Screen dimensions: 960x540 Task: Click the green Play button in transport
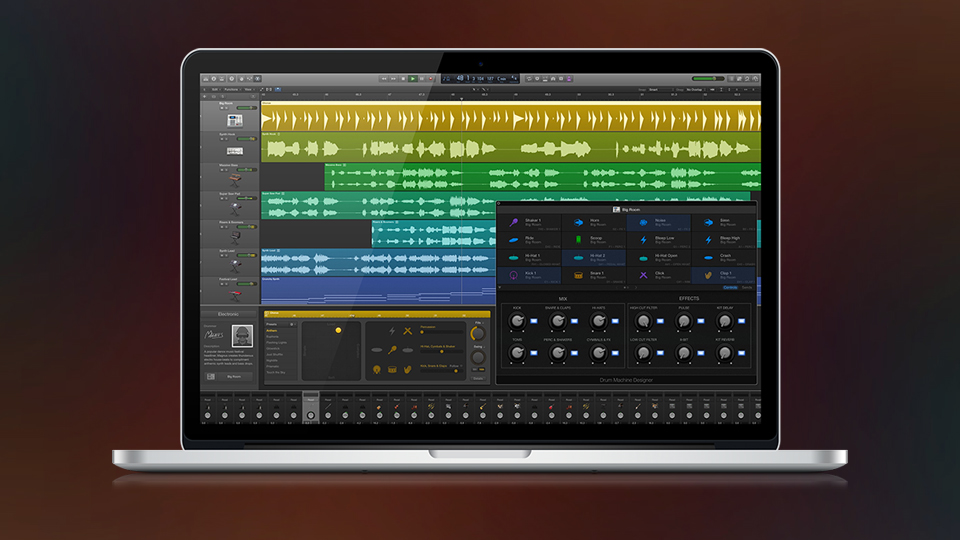[413, 79]
